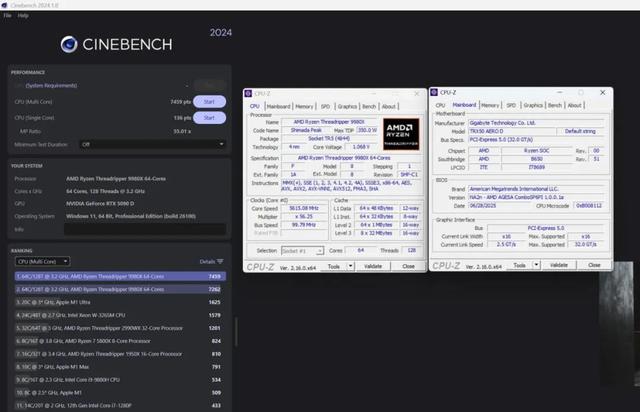640x412 pixels.
Task: Switch to About tab in left CPU-Z window
Action: [x=389, y=107]
